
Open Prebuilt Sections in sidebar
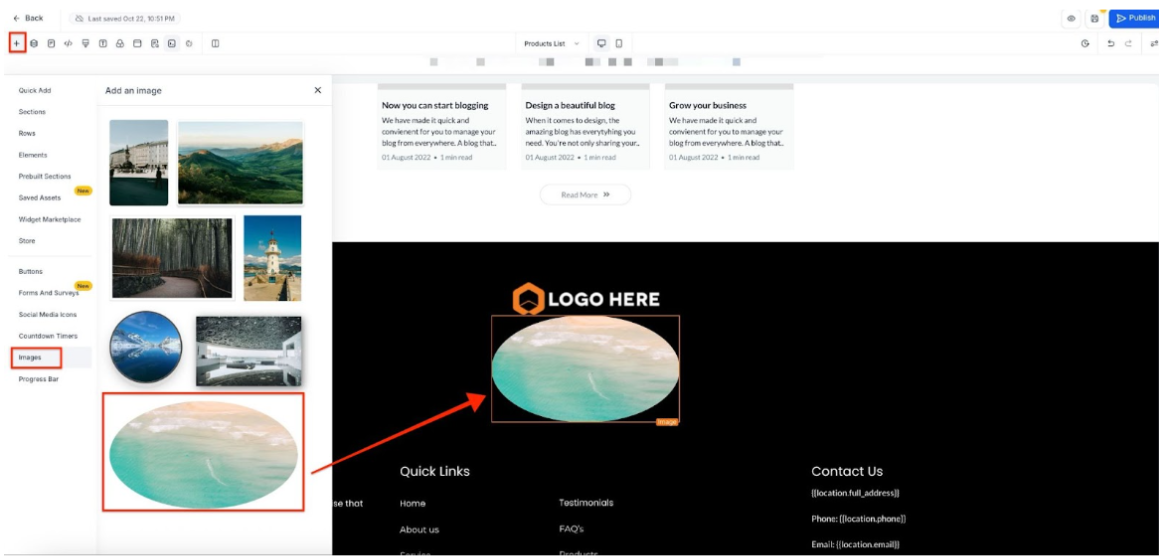click(x=45, y=176)
